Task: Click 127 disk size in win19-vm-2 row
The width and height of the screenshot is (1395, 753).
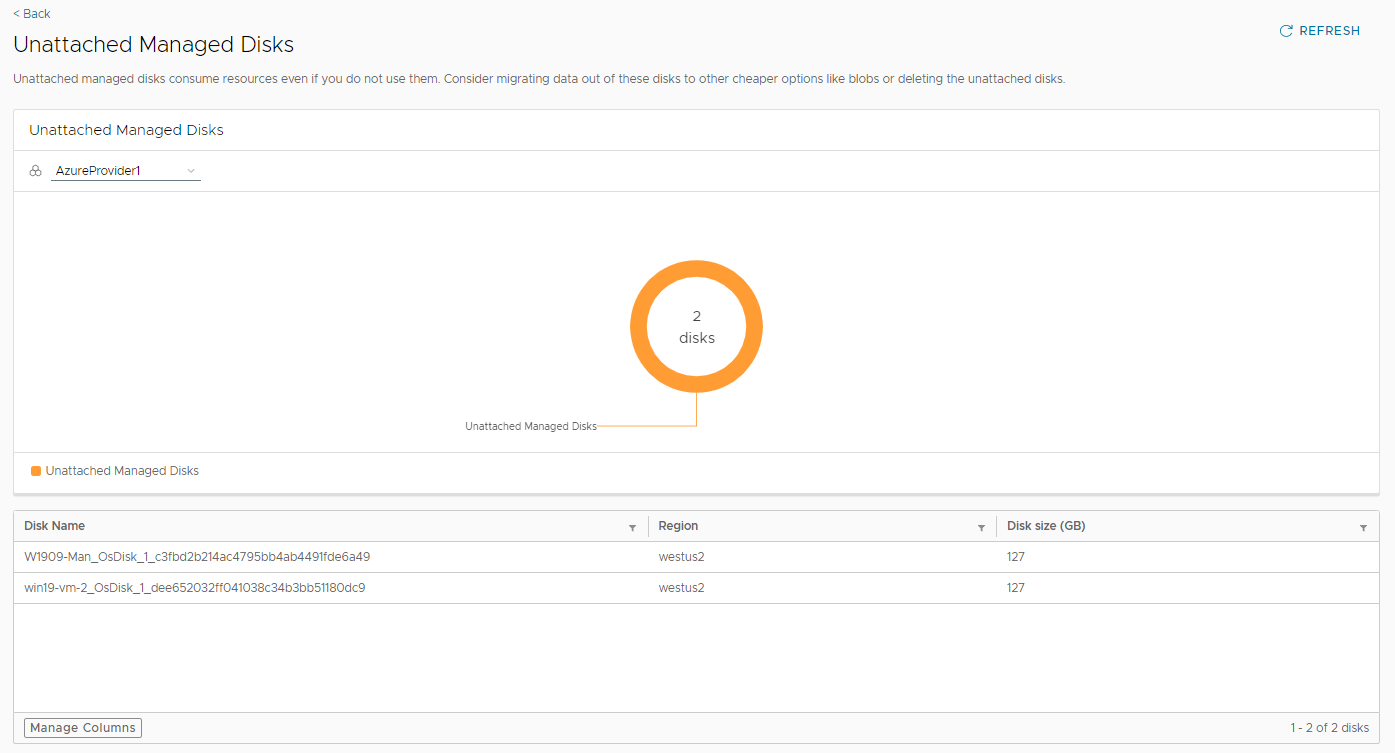Action: pos(1016,588)
